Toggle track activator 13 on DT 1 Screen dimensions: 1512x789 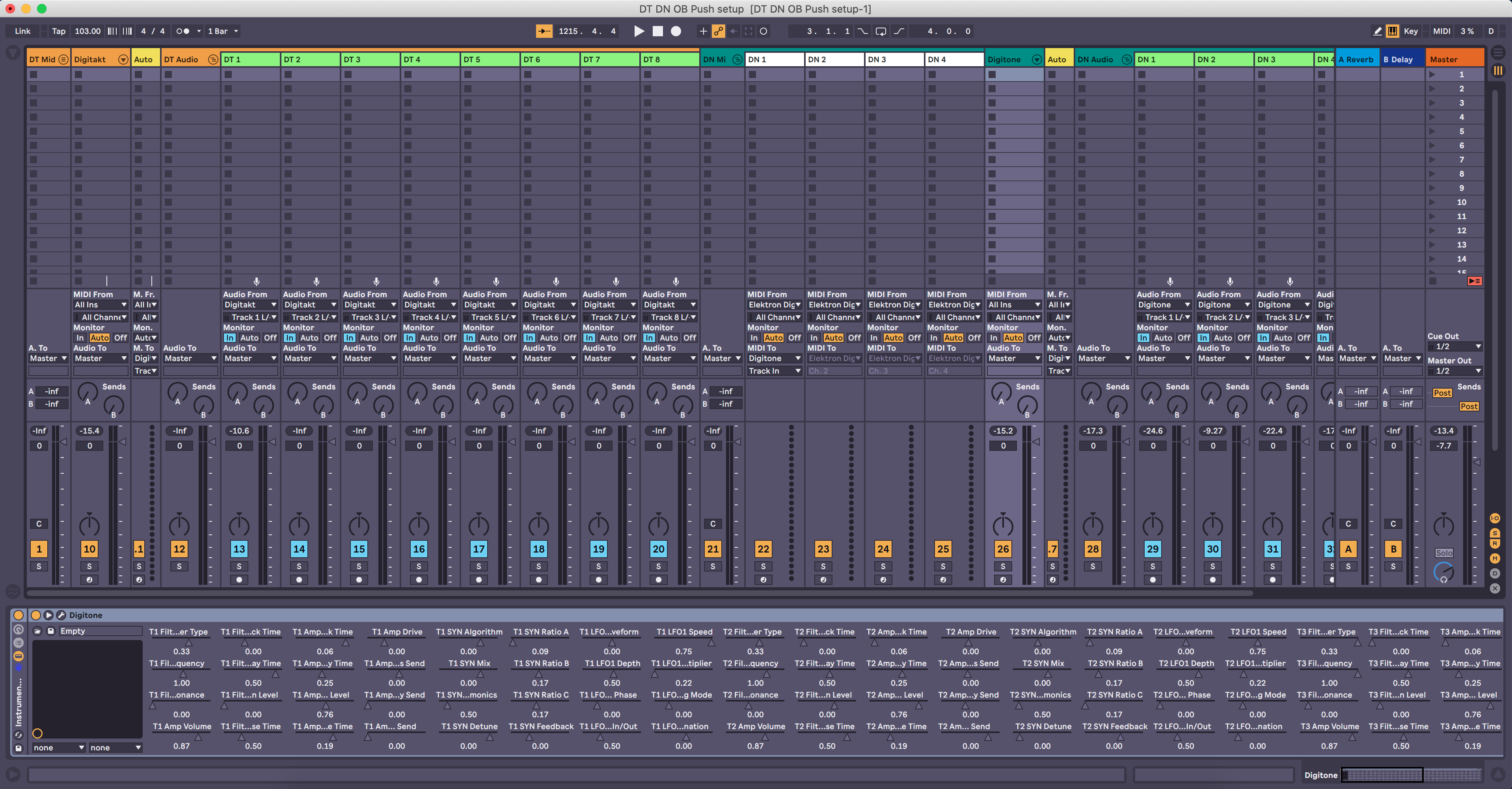coord(239,549)
